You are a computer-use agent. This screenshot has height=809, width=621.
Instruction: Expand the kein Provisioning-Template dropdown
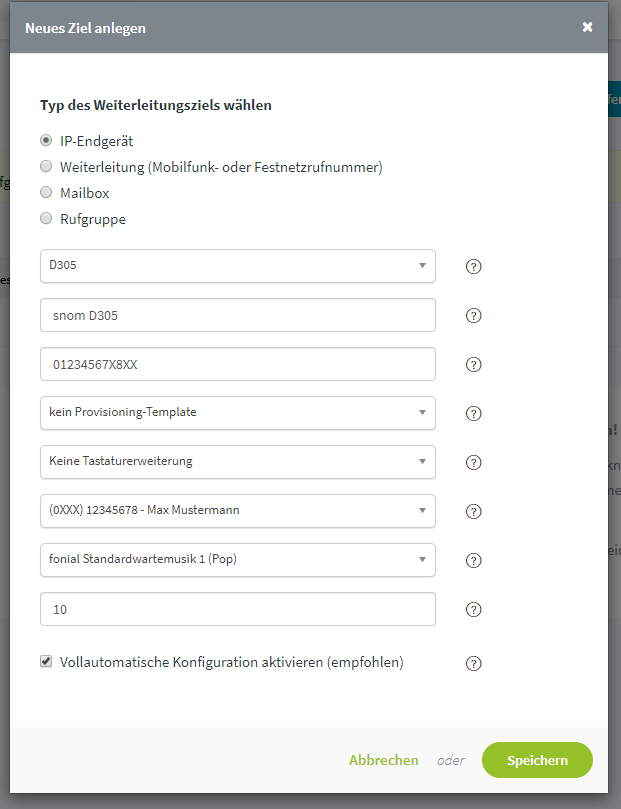(x=240, y=413)
